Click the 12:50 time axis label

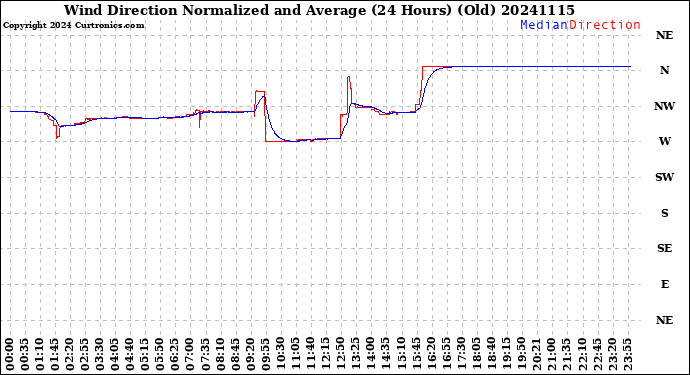340,355
